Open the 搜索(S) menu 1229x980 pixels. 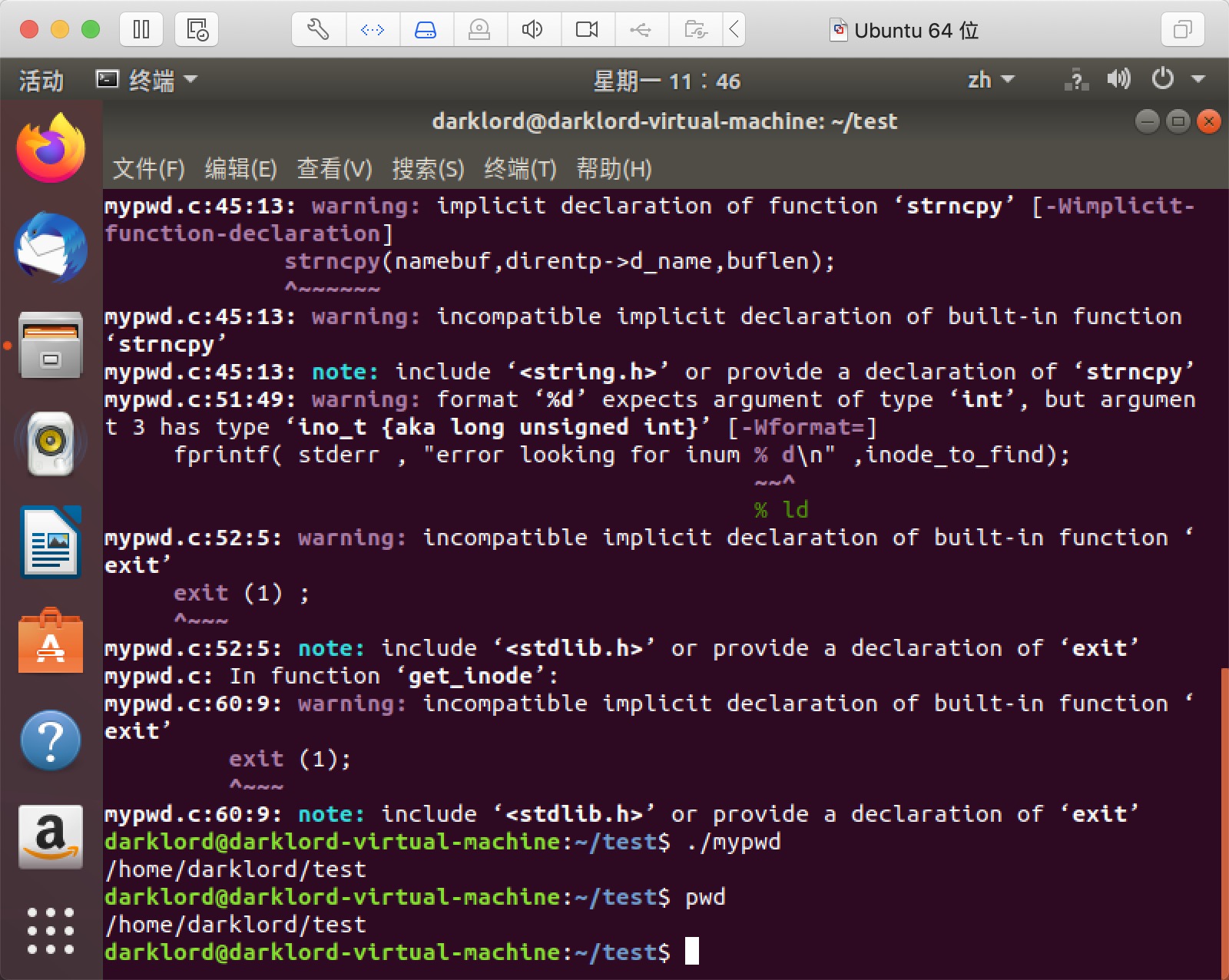click(x=428, y=168)
